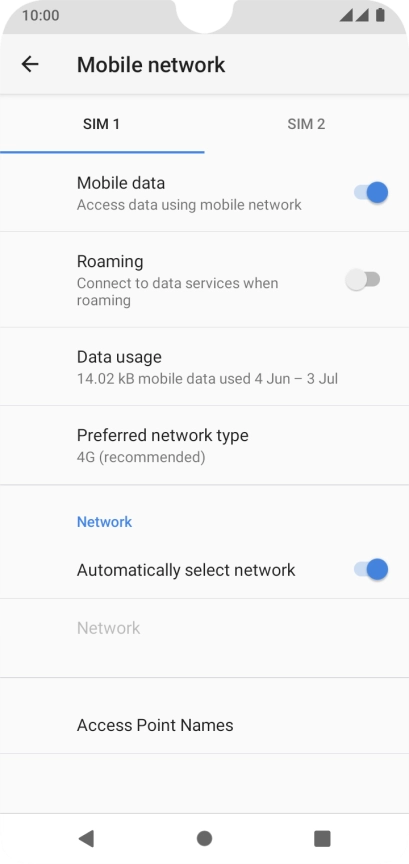Enable the Roaming switch
This screenshot has width=409, height=864.
pos(363,279)
